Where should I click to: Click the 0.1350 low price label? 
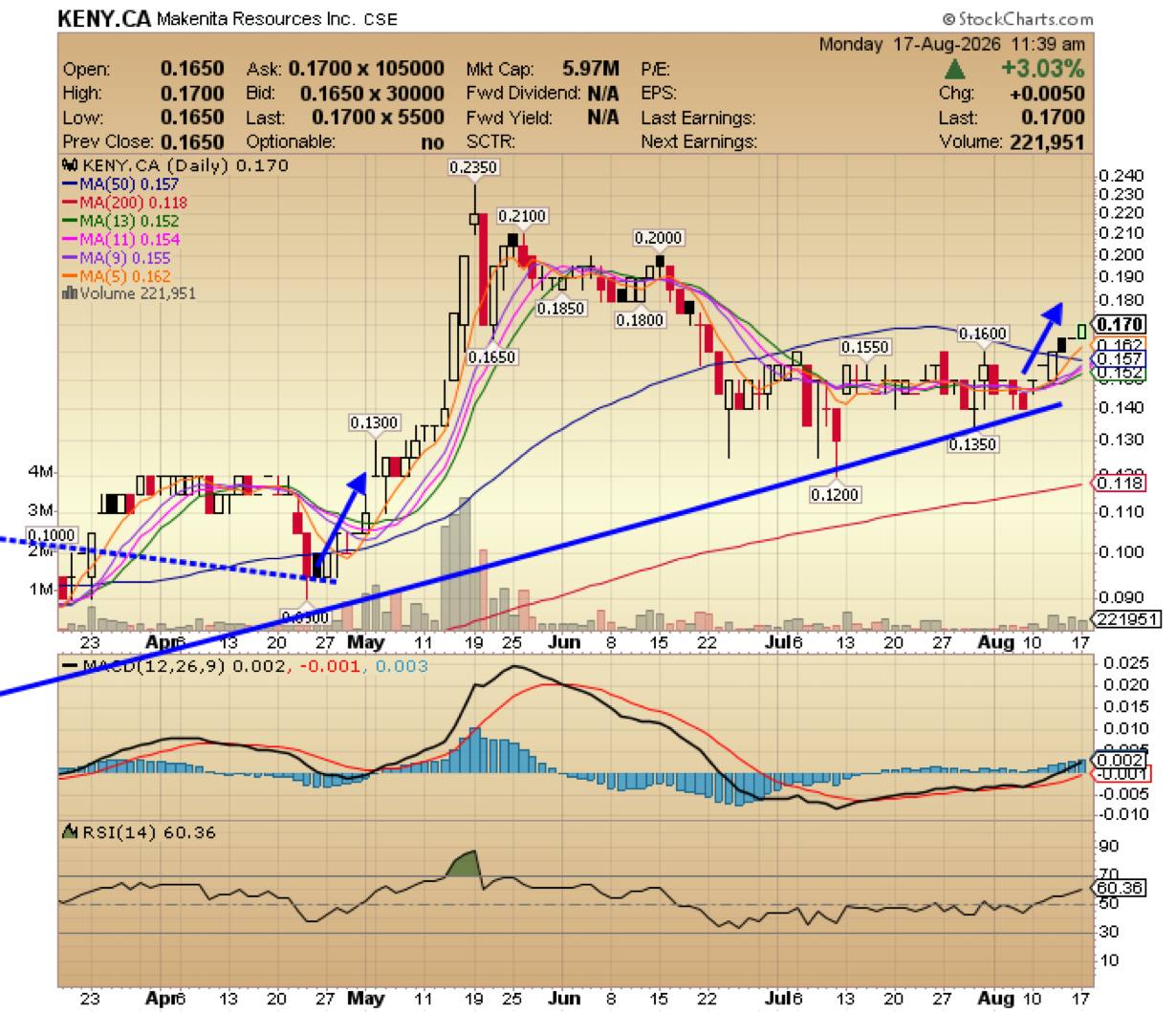972,444
